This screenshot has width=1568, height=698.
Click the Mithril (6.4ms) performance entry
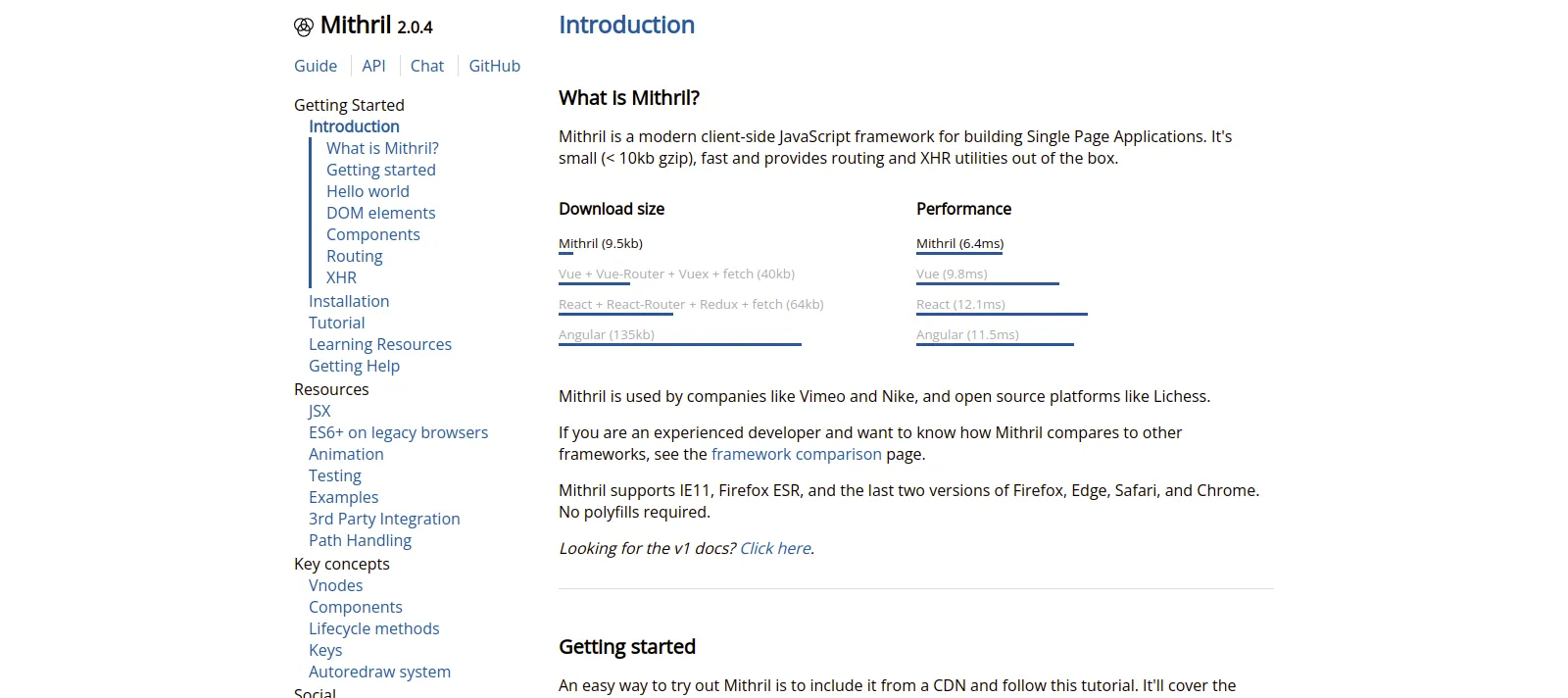pos(960,243)
